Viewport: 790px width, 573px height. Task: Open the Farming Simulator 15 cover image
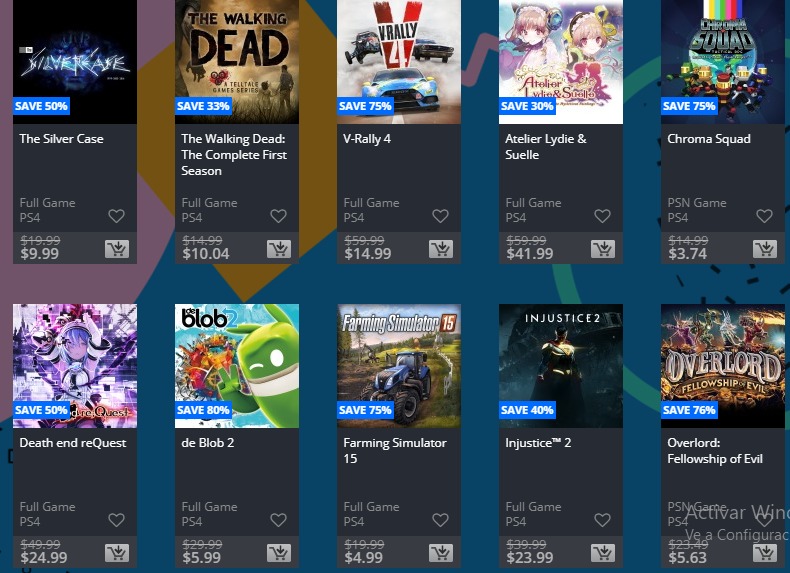[399, 366]
